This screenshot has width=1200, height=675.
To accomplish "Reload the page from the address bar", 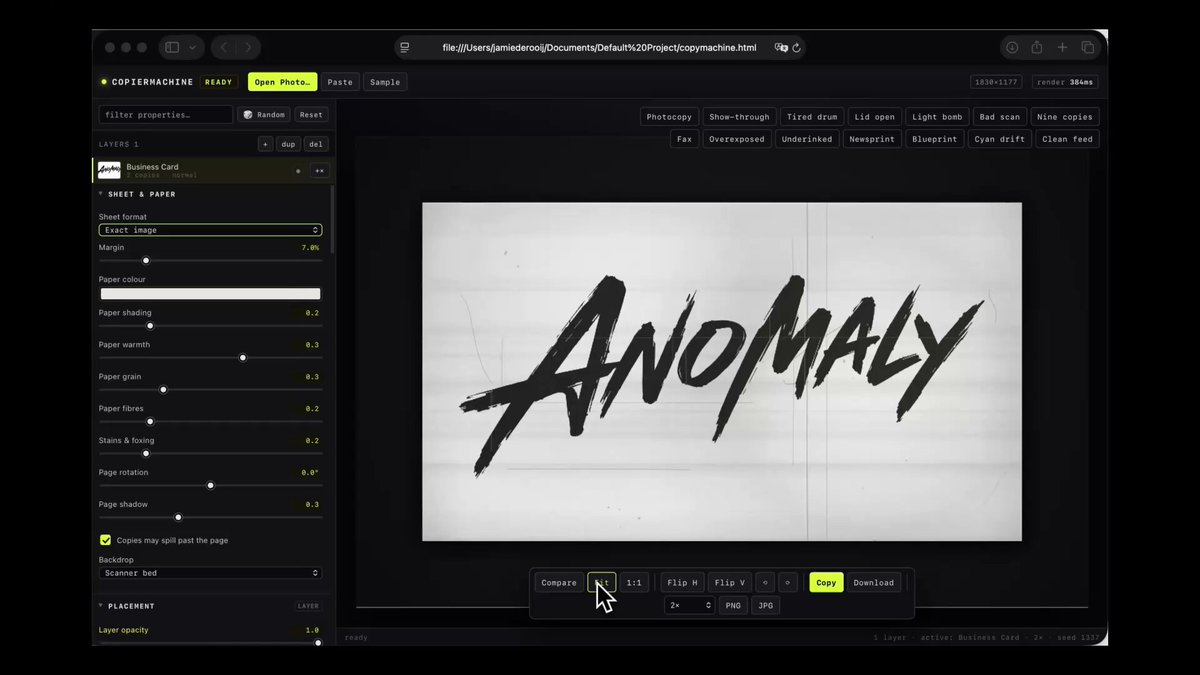I will [796, 47].
